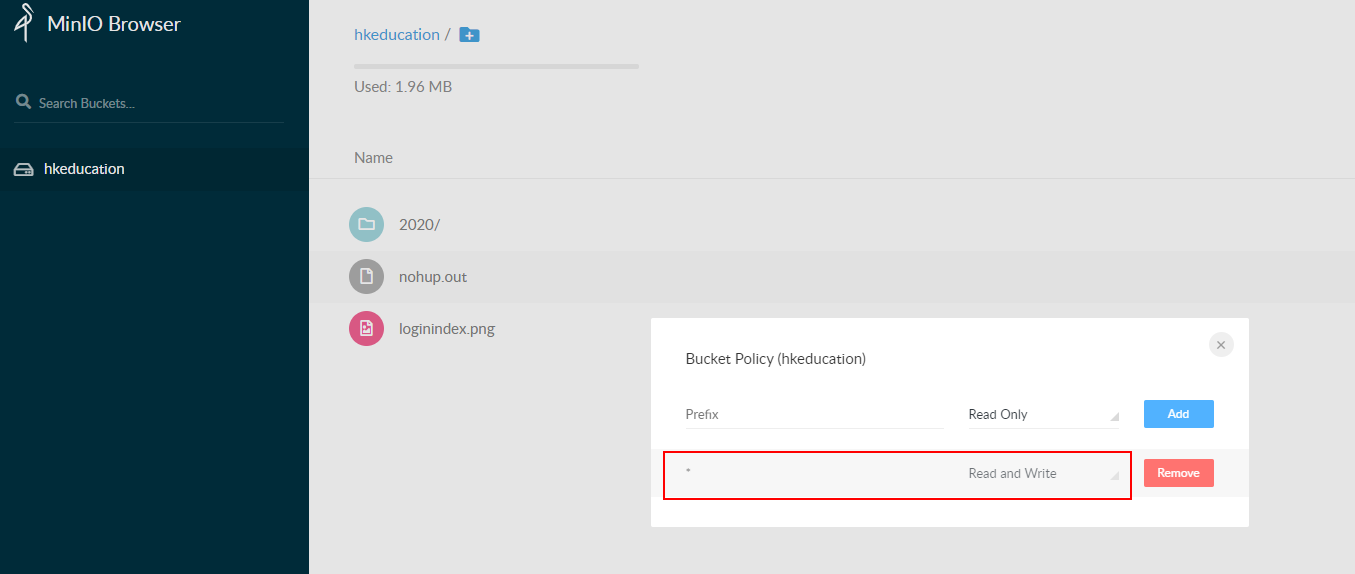Select hkeducation bucket in sidebar
Image resolution: width=1355 pixels, height=574 pixels.
(154, 169)
